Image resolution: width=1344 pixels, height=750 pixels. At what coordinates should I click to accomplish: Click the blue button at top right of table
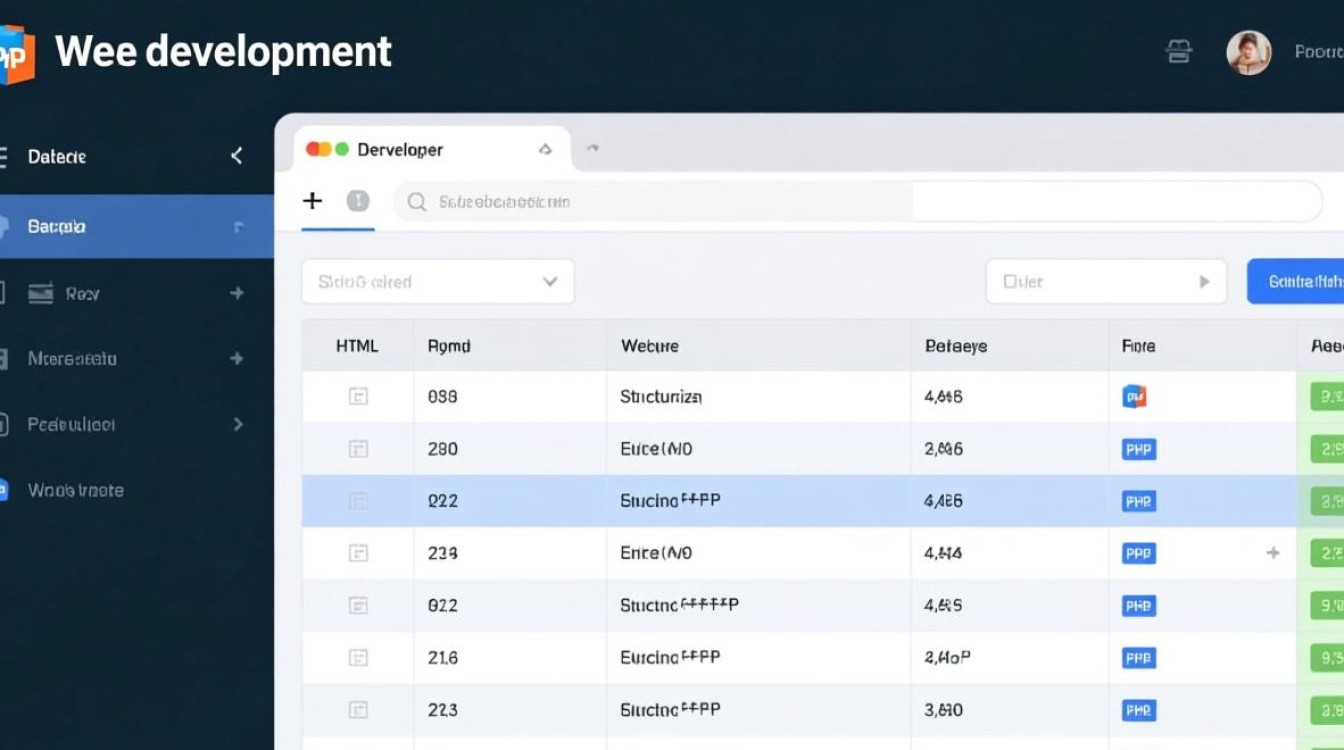click(1297, 282)
